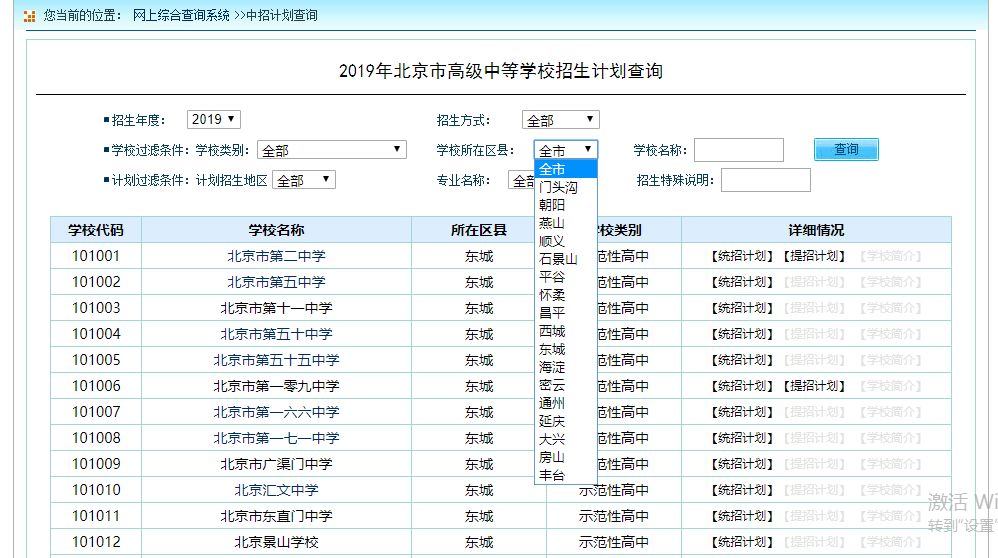Image resolution: width=998 pixels, height=558 pixels.
Task: Select 密云 in the district list
Action: pos(566,385)
